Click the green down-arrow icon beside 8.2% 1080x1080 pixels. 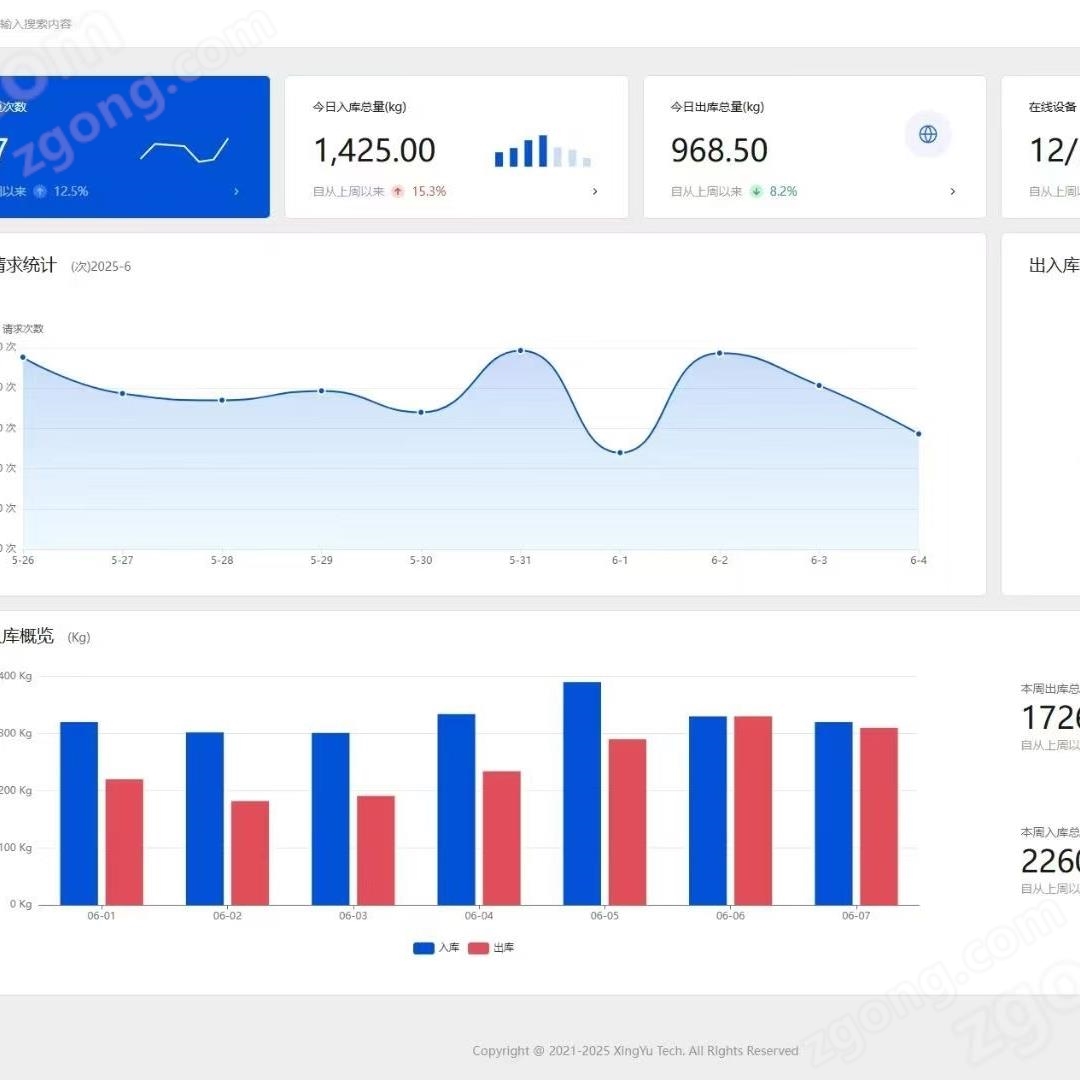(x=756, y=191)
